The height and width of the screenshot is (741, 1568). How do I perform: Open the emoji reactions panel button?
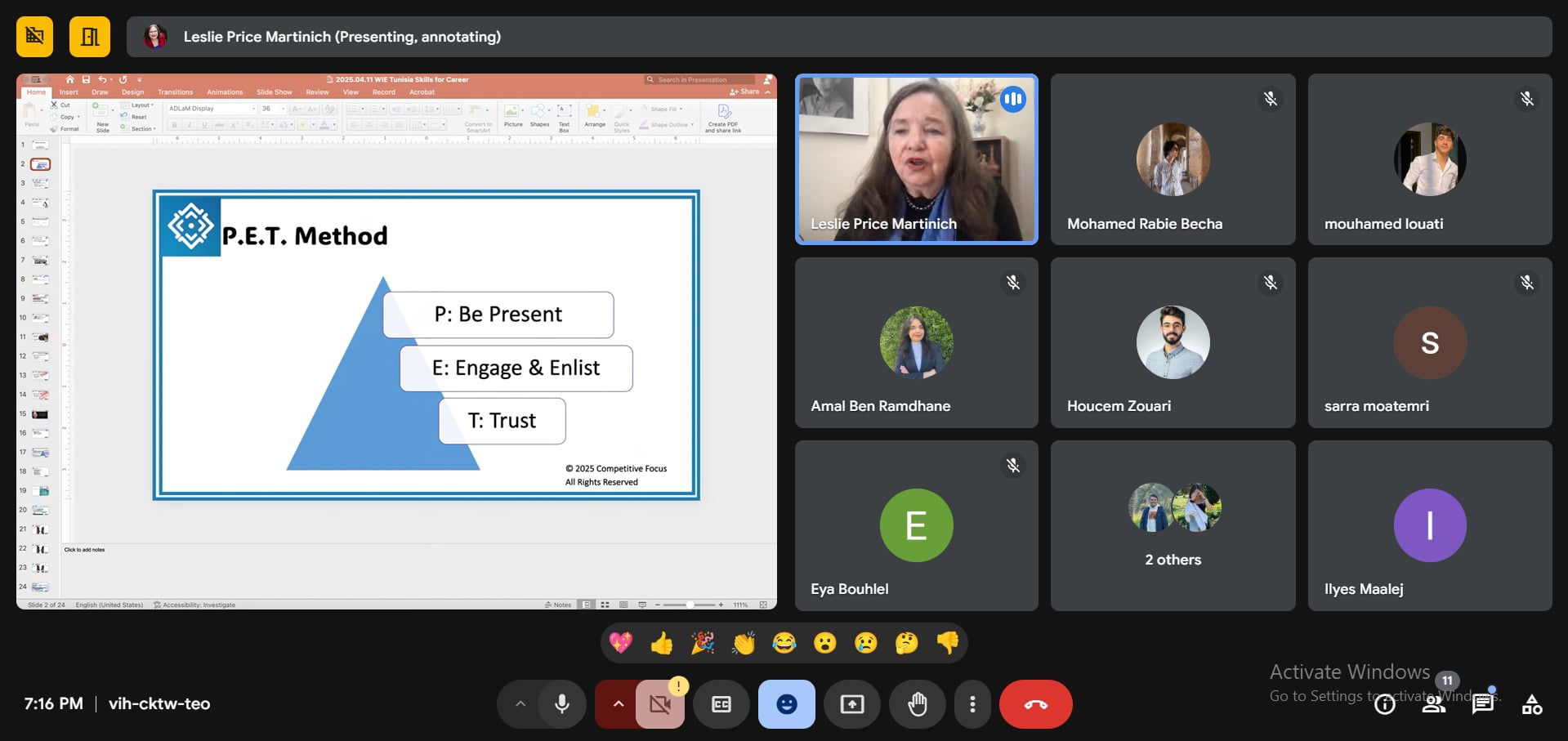click(786, 704)
